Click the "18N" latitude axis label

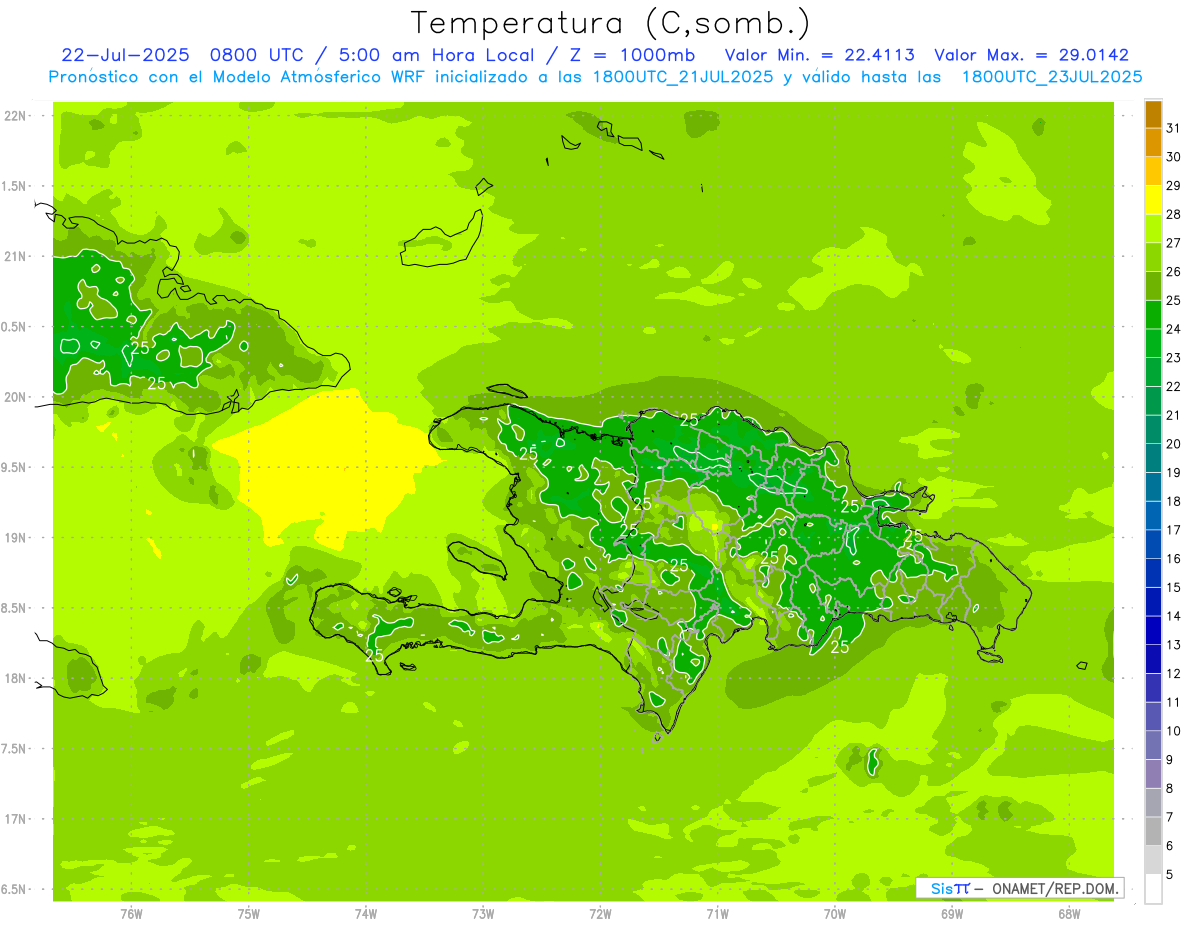(16, 678)
